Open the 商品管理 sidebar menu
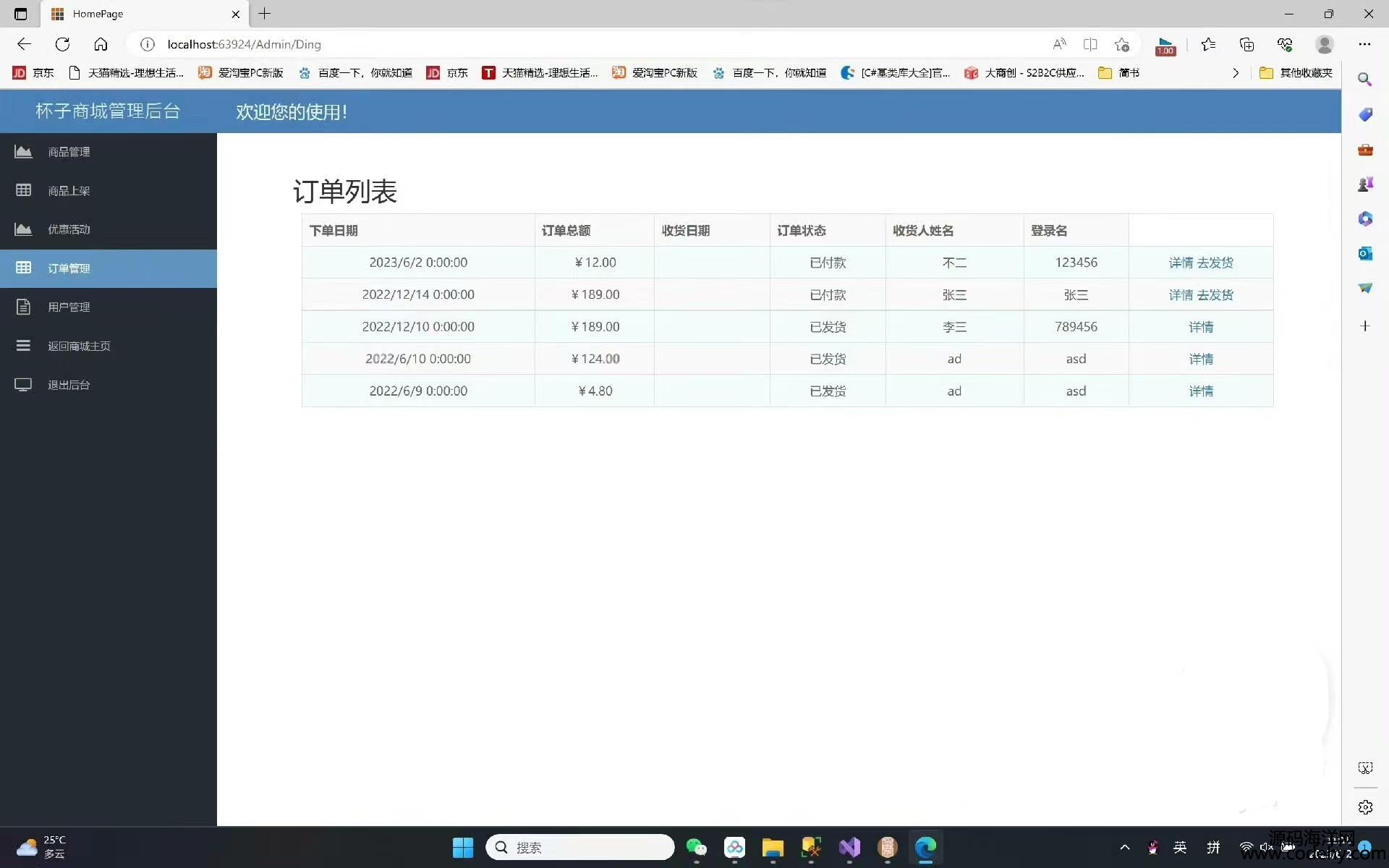The image size is (1389, 868). coord(109,152)
